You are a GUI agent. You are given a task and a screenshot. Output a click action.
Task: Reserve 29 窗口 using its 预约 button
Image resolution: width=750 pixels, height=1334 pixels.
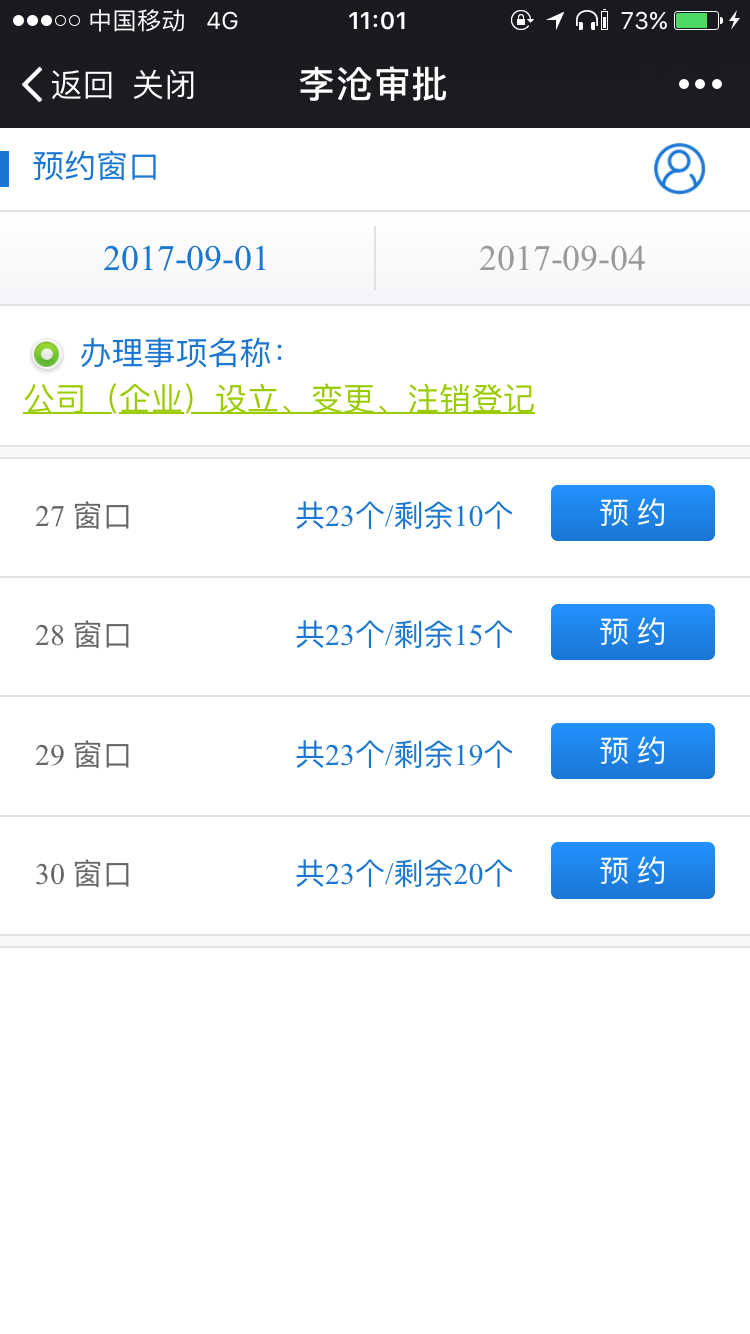coord(632,751)
